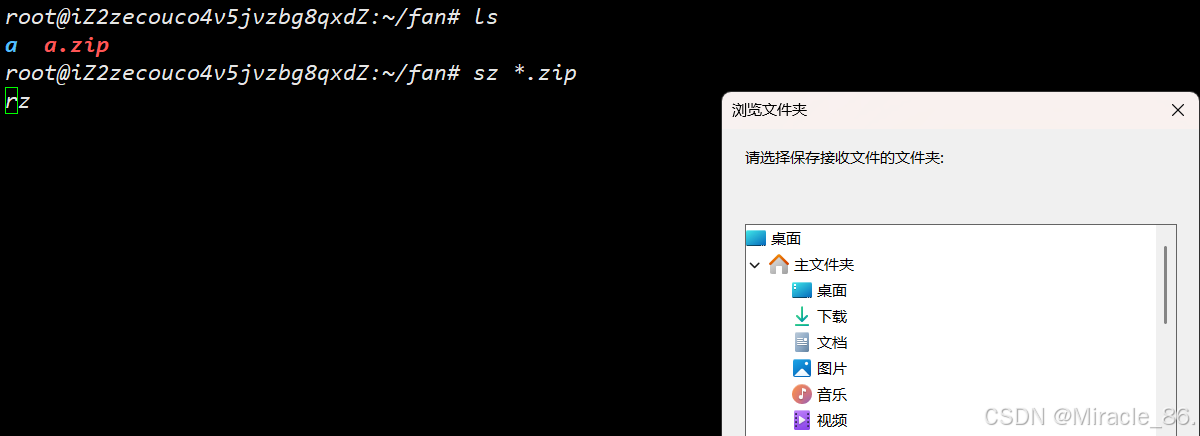Viewport: 1200px width, 436px height.
Task: Choose the 文档 folder label
Action: tap(832, 342)
